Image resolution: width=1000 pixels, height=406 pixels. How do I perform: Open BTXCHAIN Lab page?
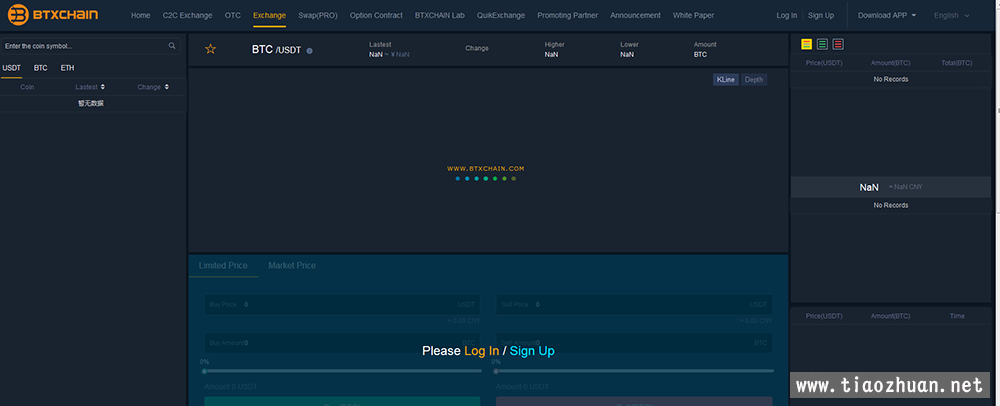pyautogui.click(x=439, y=15)
